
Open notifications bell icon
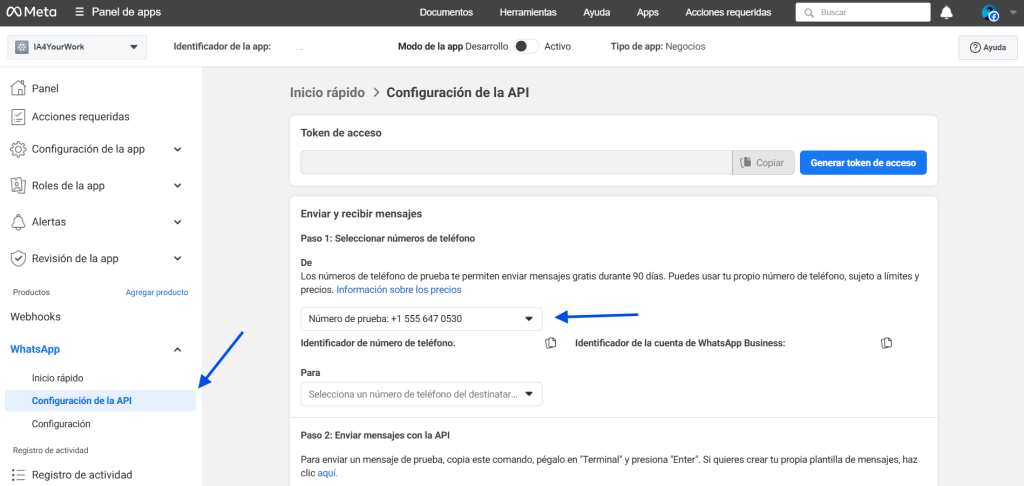tap(946, 12)
